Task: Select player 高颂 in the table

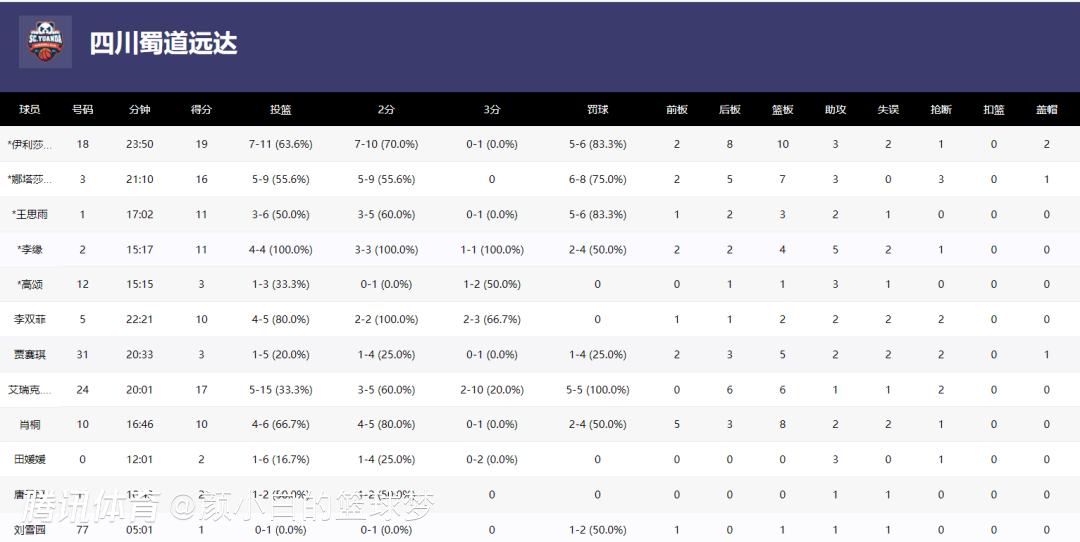Action: click(x=31, y=284)
